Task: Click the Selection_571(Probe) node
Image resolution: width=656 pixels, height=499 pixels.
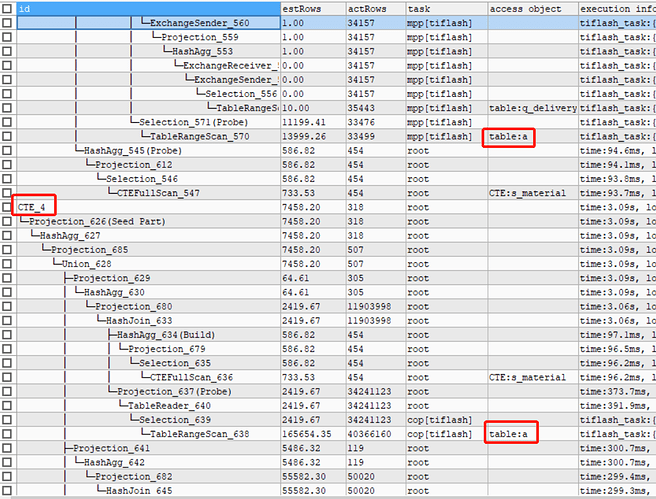Action: 193,122
